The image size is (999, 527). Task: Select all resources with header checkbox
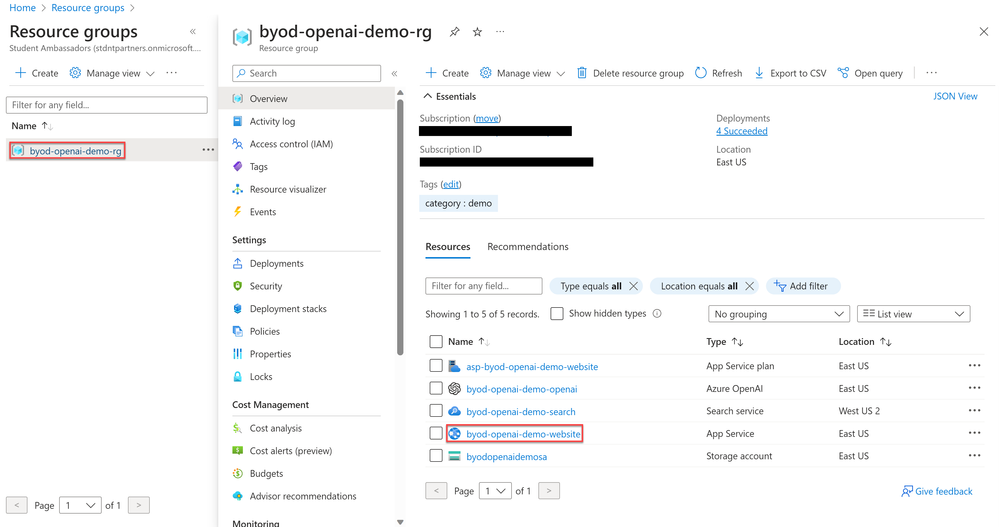[436, 342]
